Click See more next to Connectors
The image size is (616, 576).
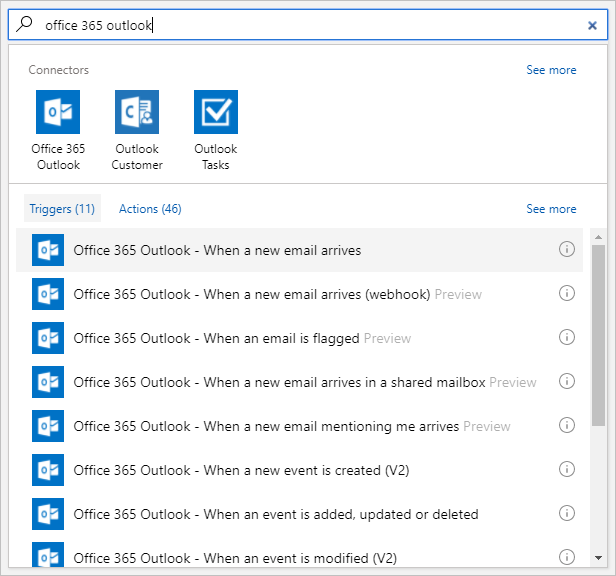click(551, 70)
